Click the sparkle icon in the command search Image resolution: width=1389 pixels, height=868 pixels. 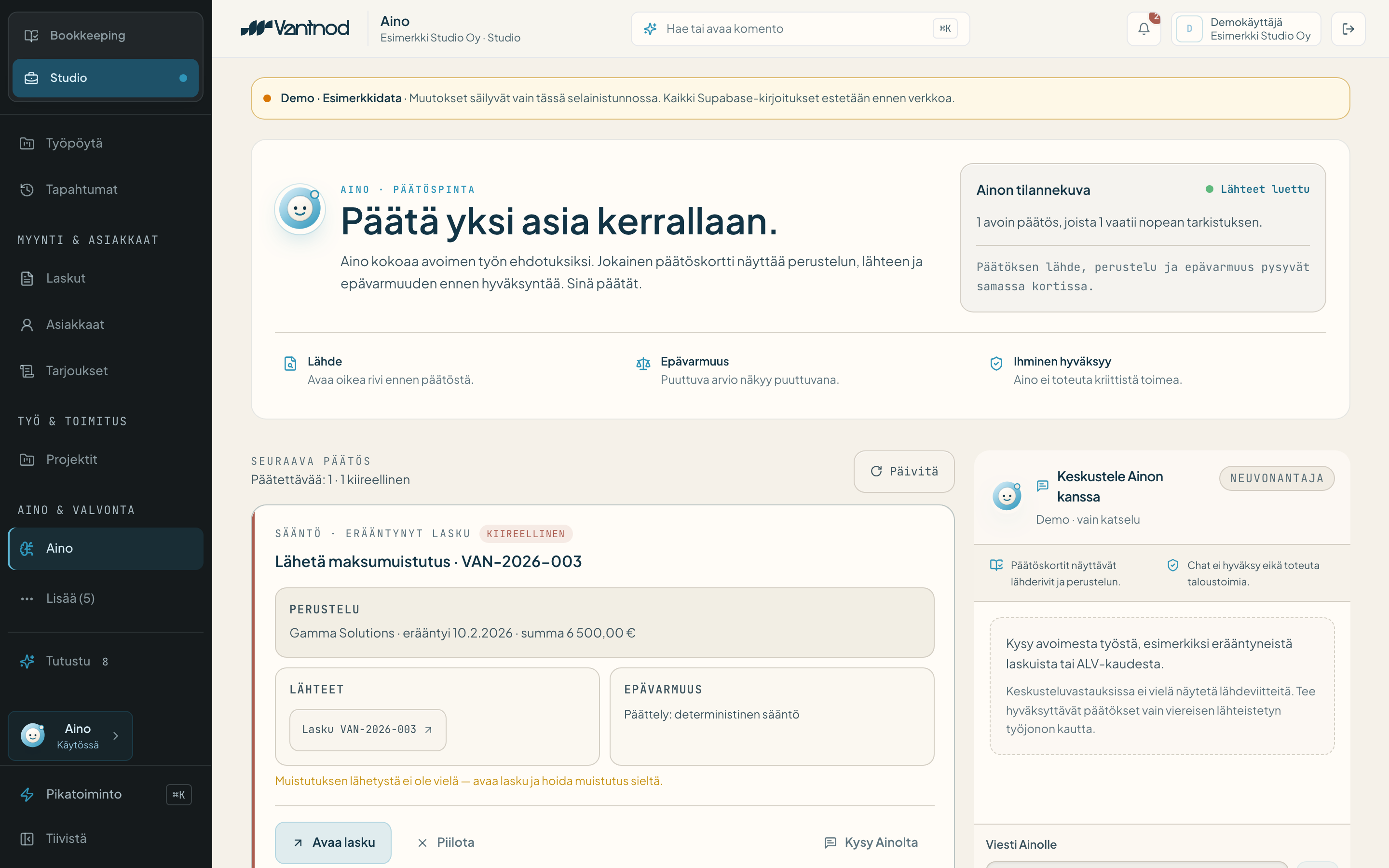point(650,29)
